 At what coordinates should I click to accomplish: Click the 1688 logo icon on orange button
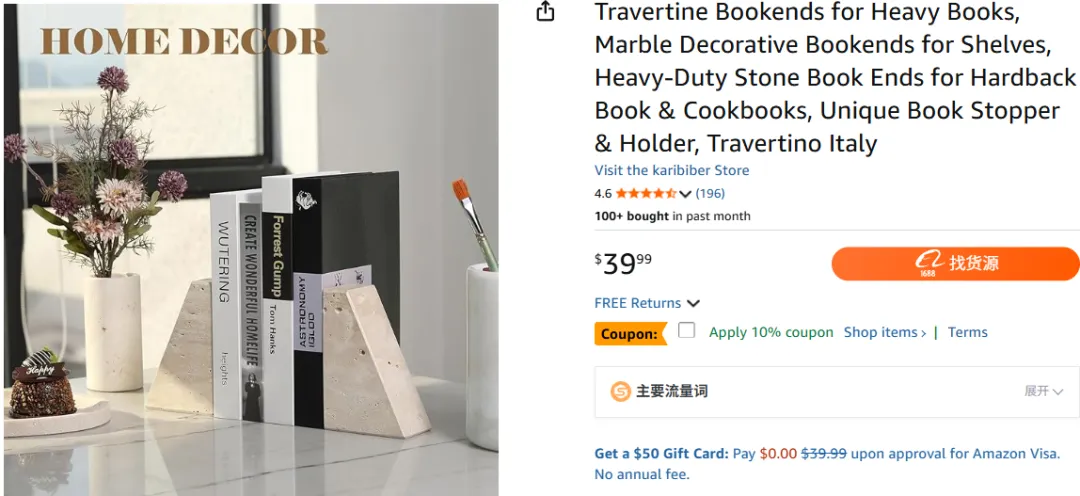click(x=929, y=264)
